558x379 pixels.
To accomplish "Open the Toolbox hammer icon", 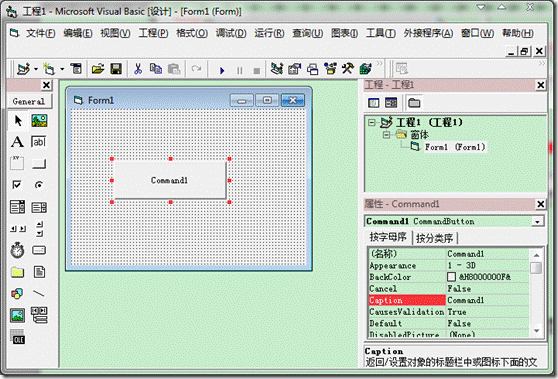I will [348, 69].
